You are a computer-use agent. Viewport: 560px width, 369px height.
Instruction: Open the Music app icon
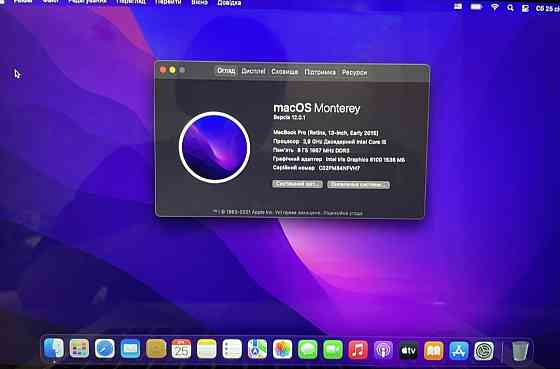point(358,350)
